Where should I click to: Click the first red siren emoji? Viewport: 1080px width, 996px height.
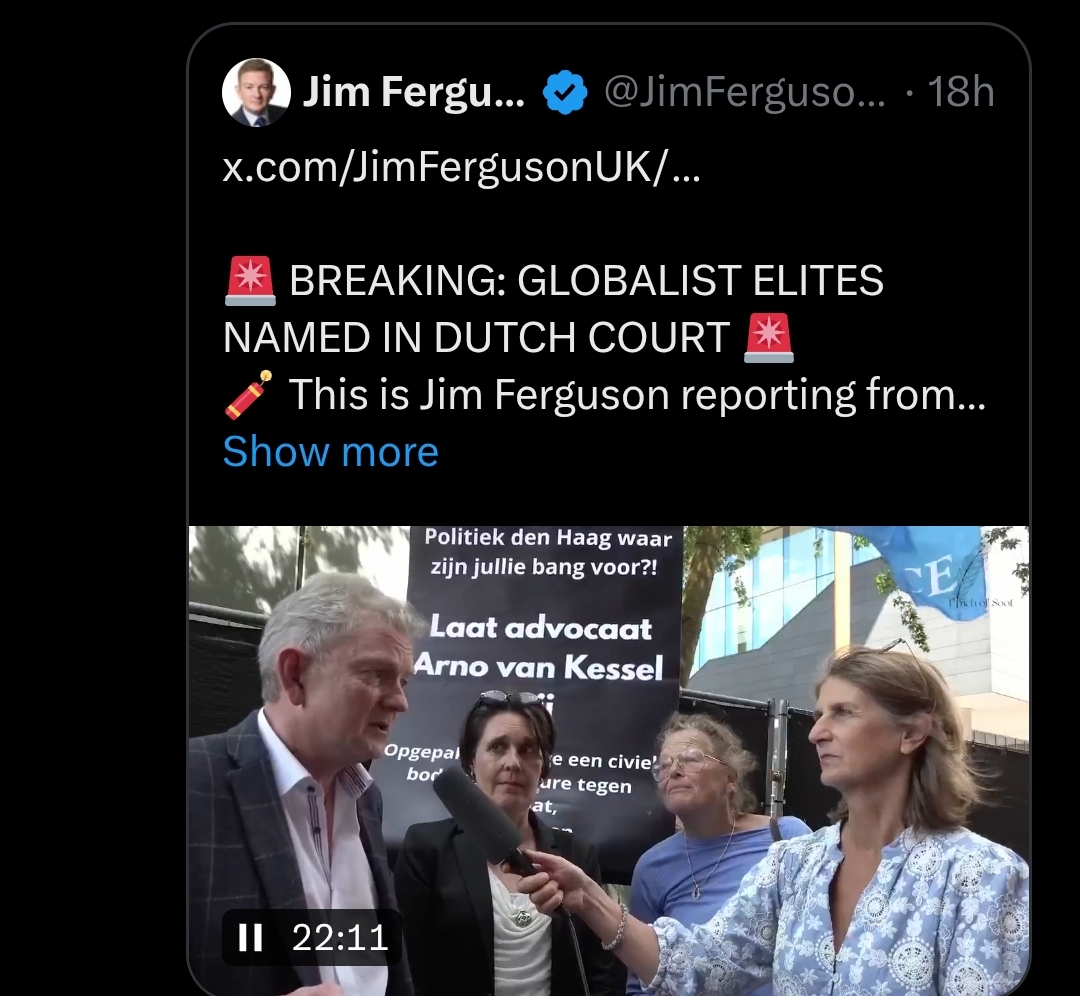click(x=251, y=281)
